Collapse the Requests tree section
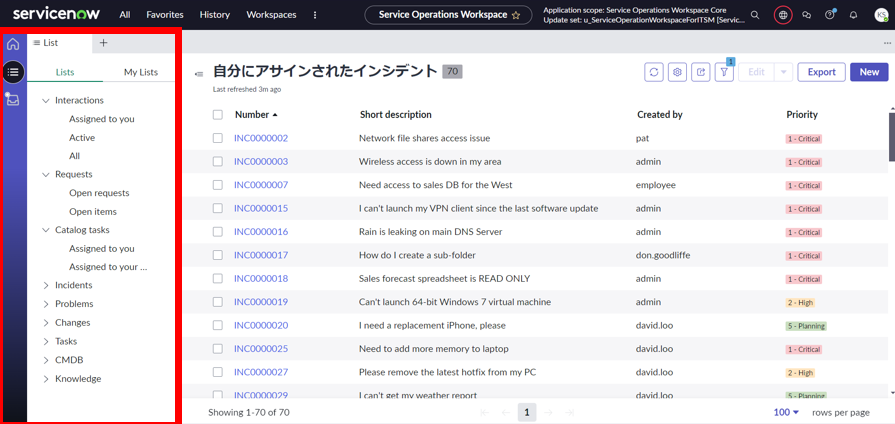This screenshot has width=895, height=424. [46, 175]
